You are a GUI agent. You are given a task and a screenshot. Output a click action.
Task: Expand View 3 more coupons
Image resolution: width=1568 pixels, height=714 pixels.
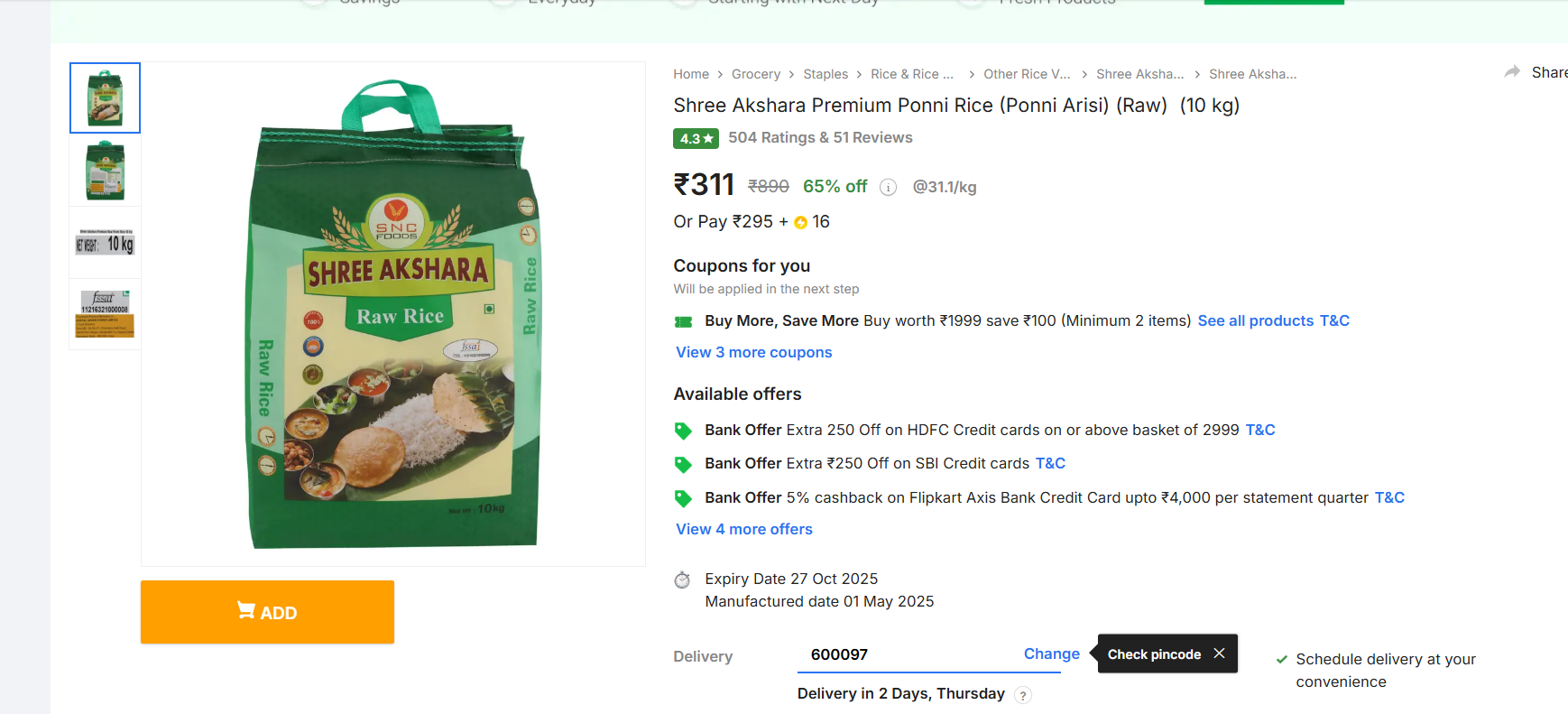(x=753, y=352)
